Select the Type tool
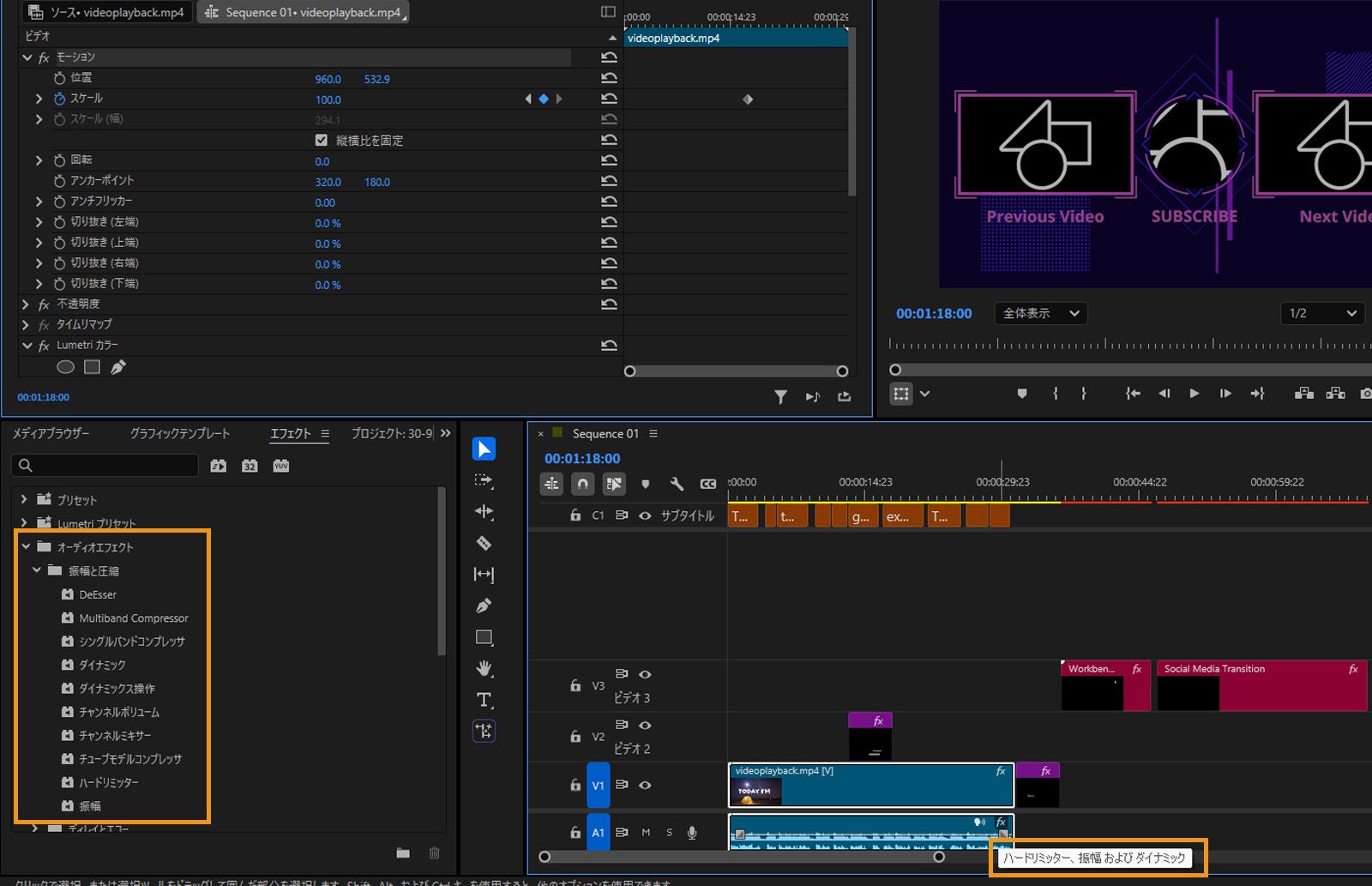 coord(484,700)
